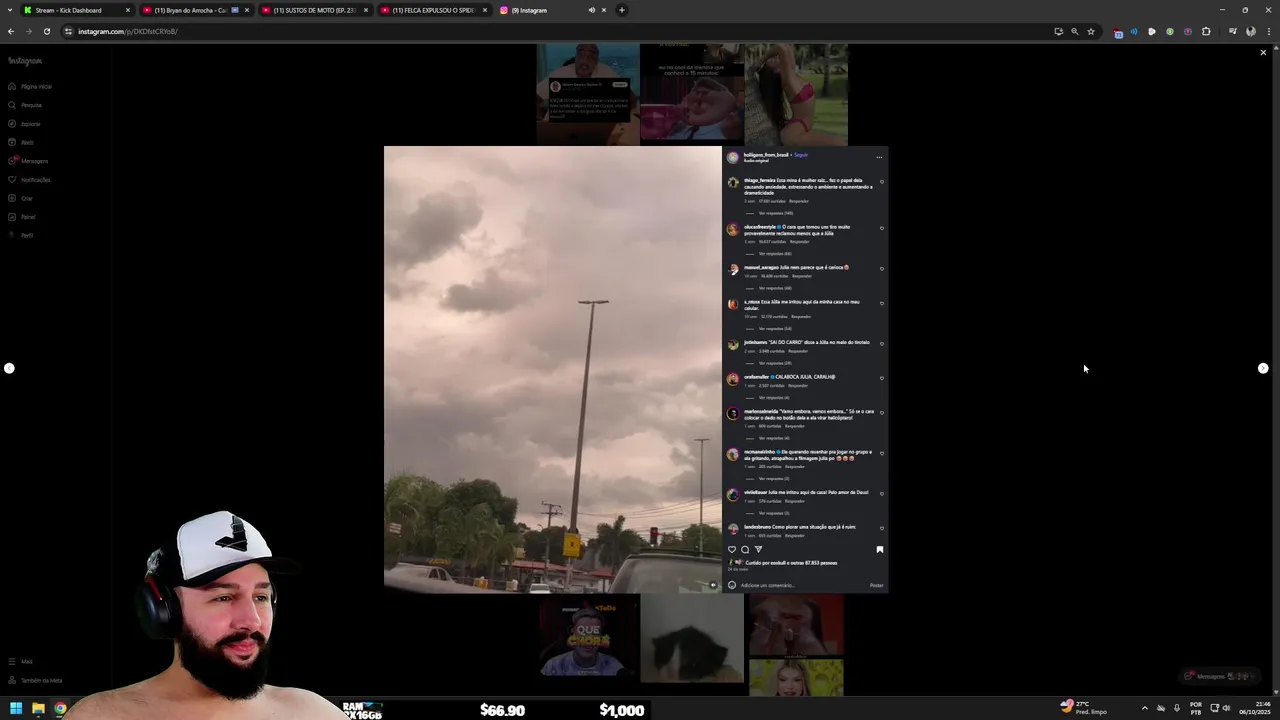
Task: Show hidden system tray icons
Action: [1145, 708]
